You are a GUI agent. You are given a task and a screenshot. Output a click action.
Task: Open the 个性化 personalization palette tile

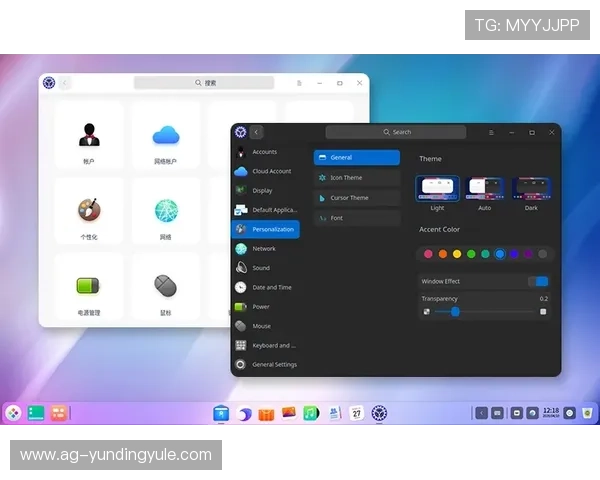89,214
